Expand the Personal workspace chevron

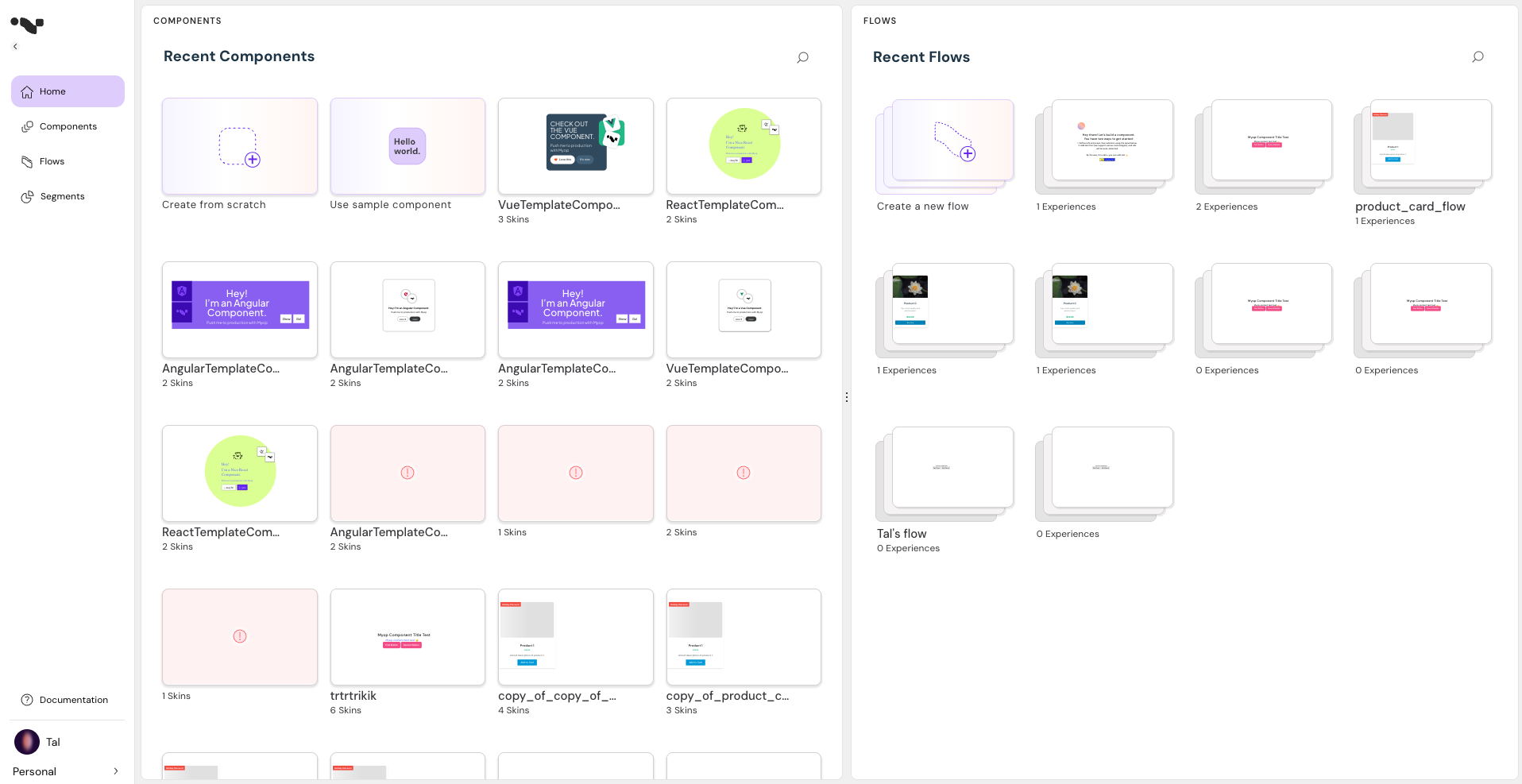116,771
